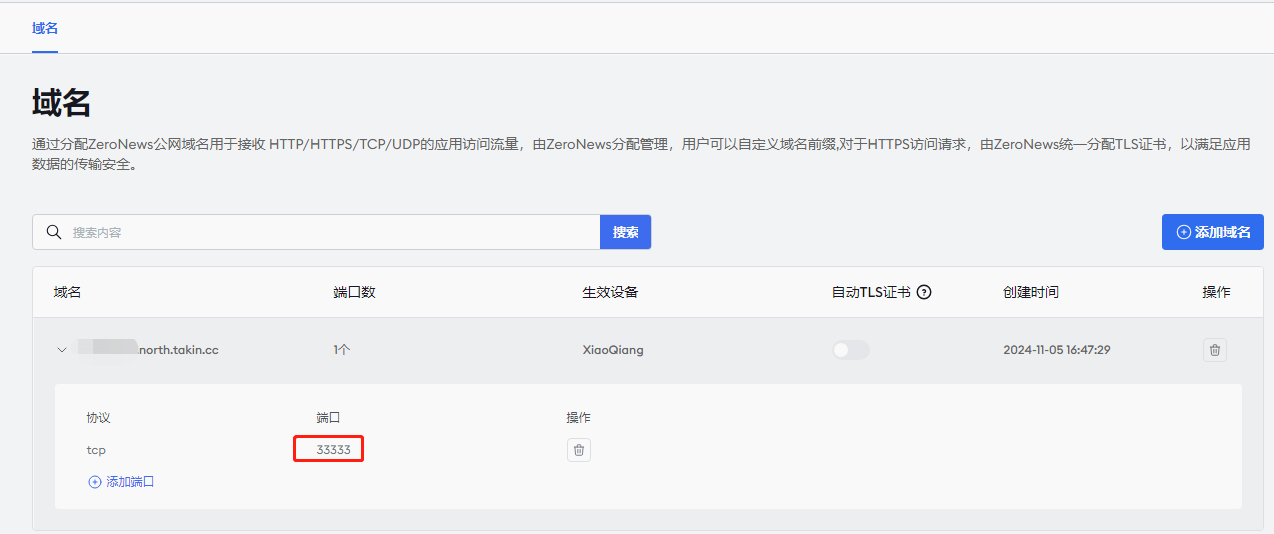Toggle the 自动TLS证书 switch for north.takin.cc

point(851,350)
